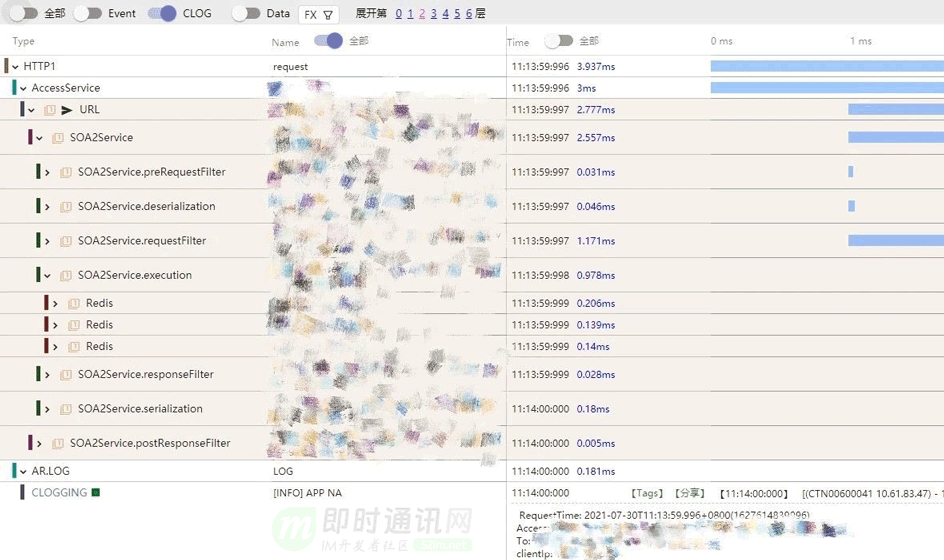Open the 【Tags】 link in CLOGGING row
Viewport: 944px width, 560px height.
point(647,493)
